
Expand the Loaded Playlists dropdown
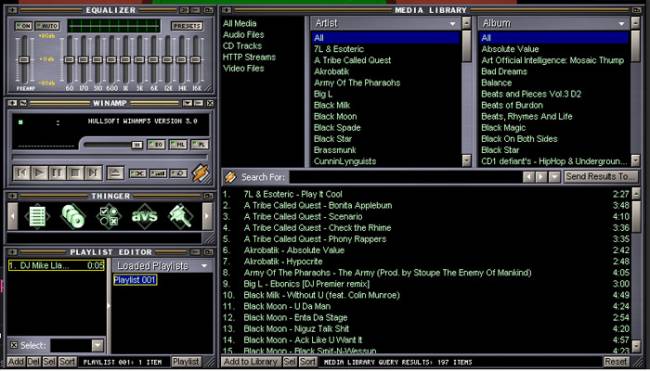click(204, 266)
